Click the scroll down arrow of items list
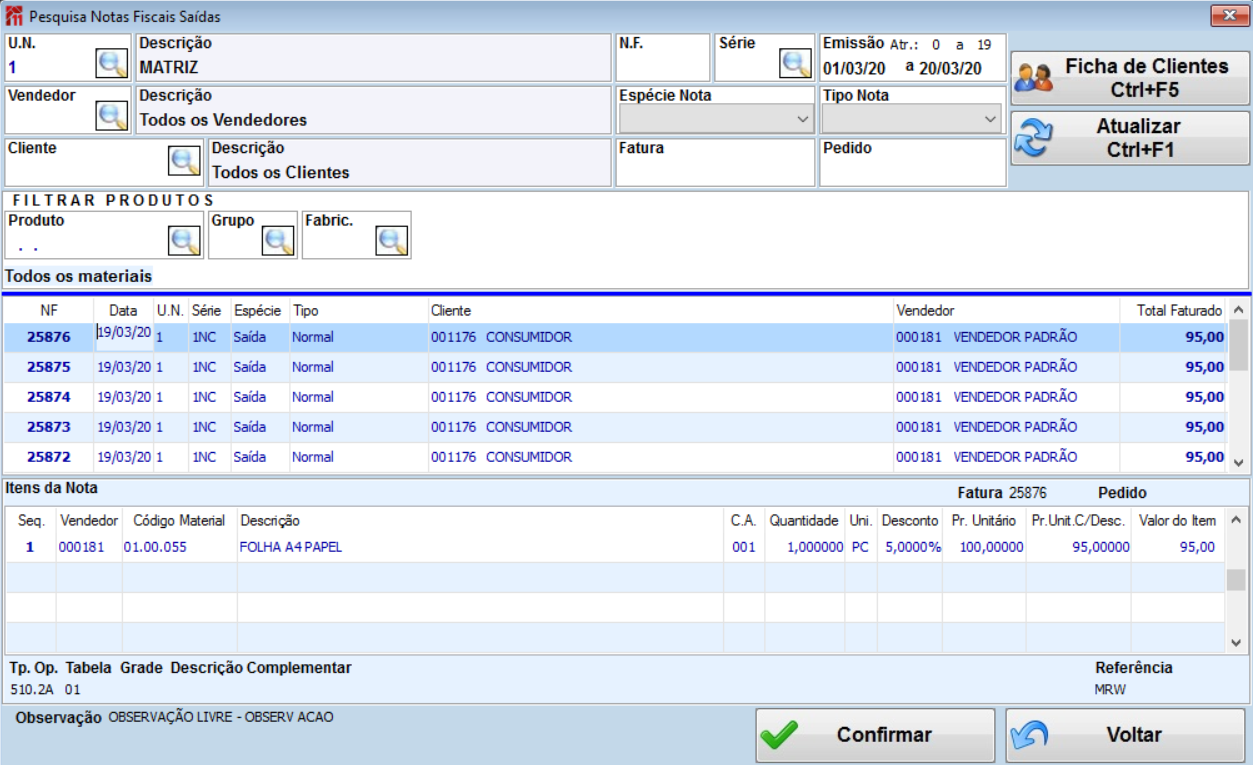 click(x=1236, y=643)
